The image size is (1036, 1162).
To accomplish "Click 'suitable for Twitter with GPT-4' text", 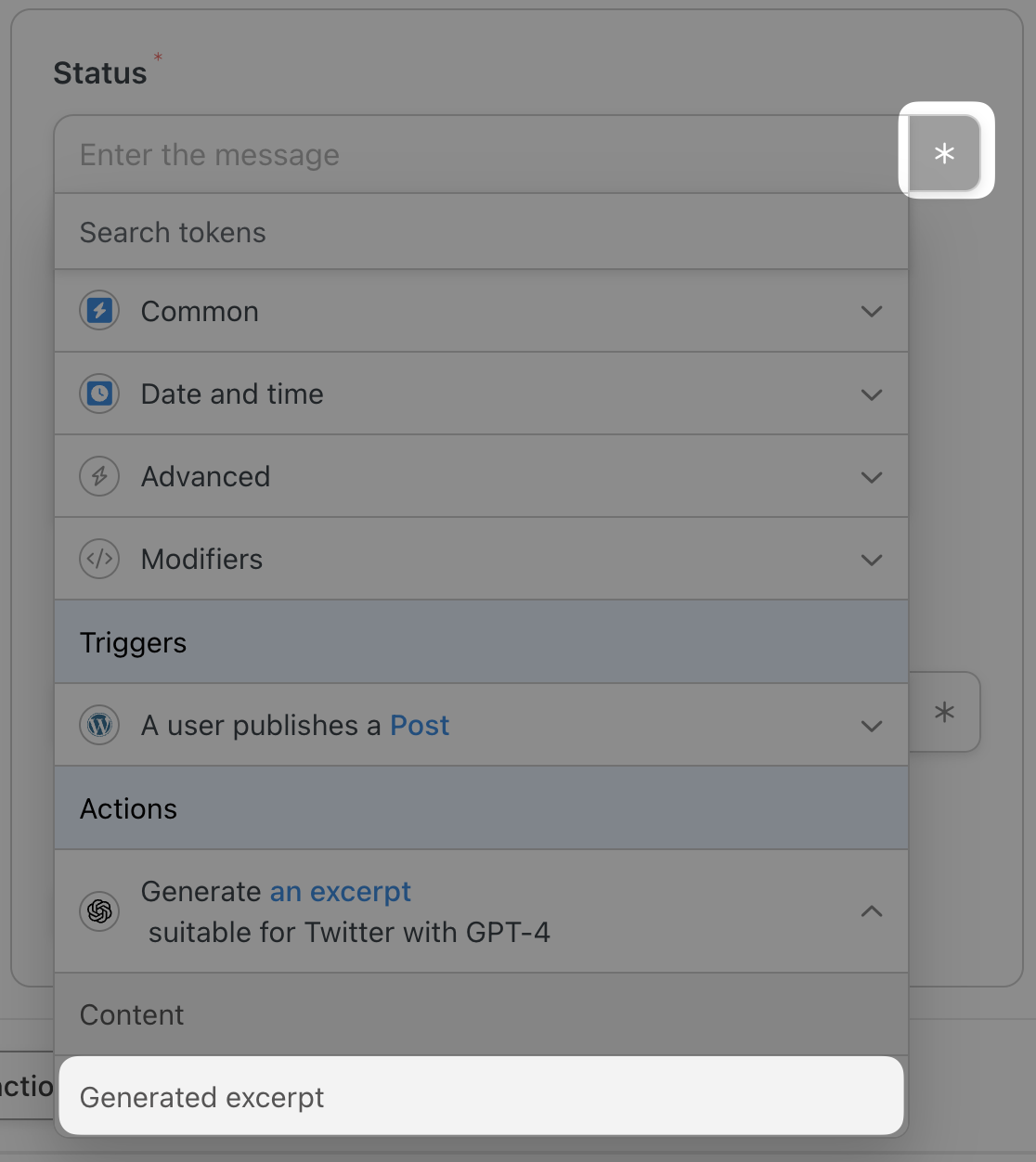I will click(349, 932).
